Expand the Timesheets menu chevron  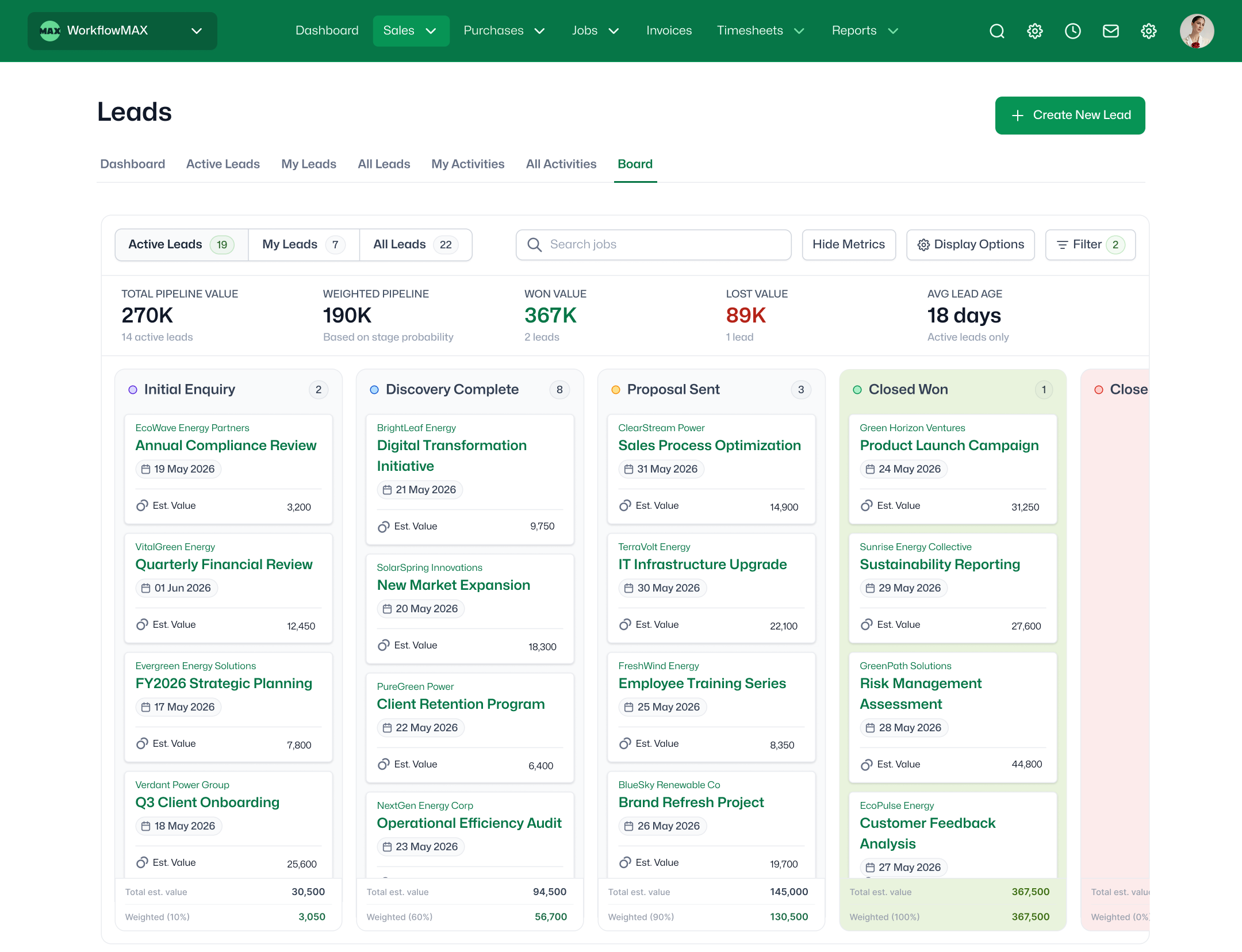(x=799, y=31)
